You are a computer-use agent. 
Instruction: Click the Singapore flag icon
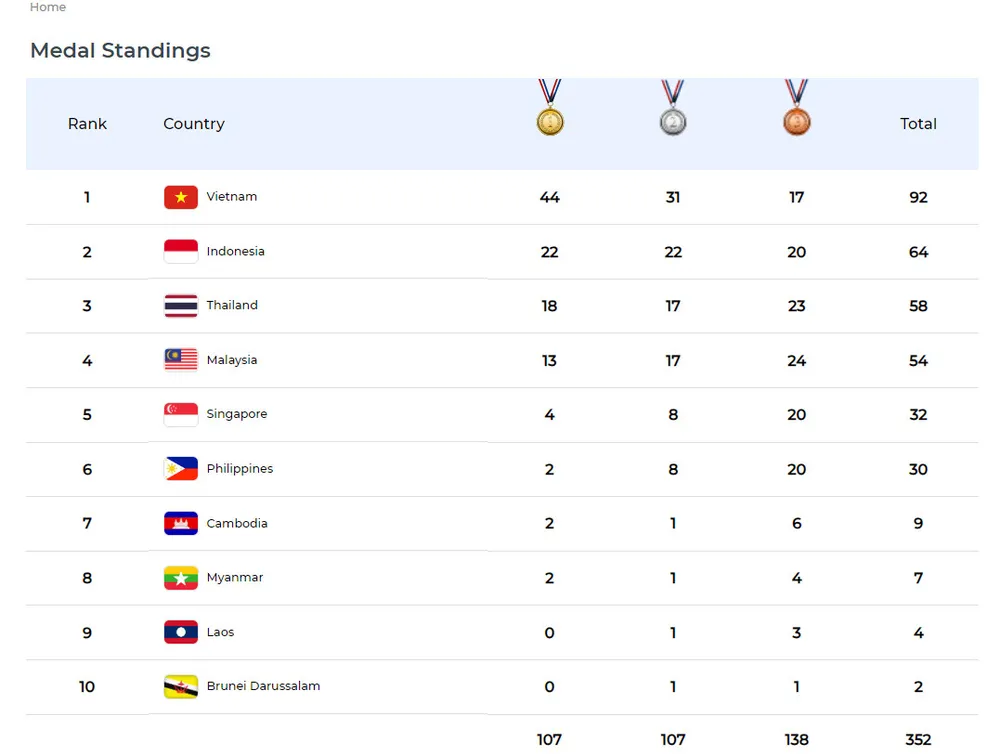click(x=181, y=415)
